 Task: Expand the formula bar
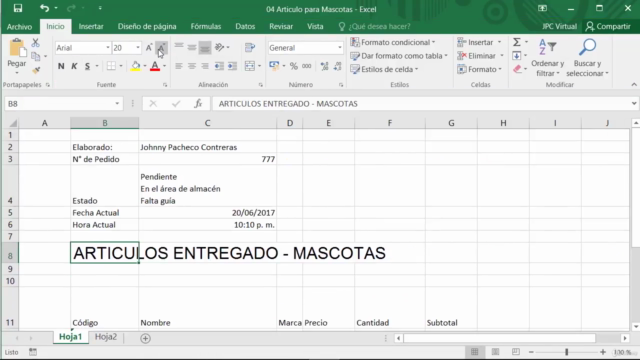click(x=634, y=104)
